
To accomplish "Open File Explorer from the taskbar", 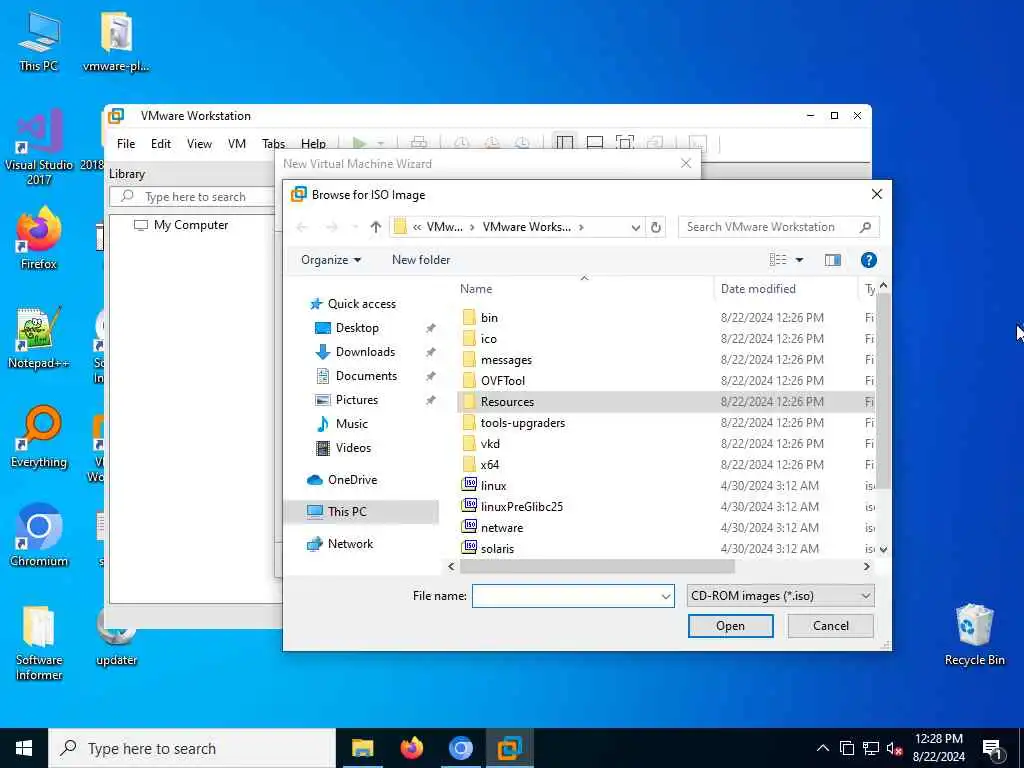I will pos(362,748).
